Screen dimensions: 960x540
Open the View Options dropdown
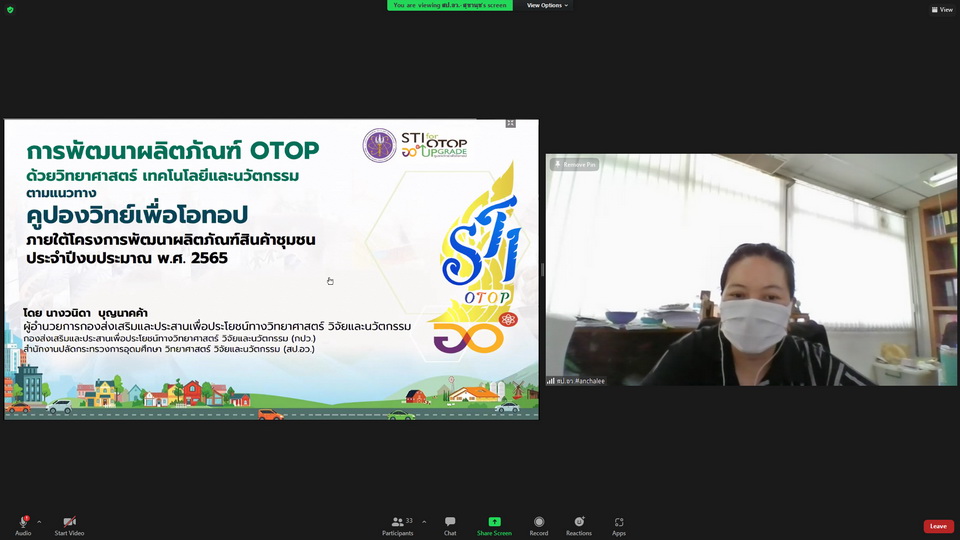(x=547, y=6)
